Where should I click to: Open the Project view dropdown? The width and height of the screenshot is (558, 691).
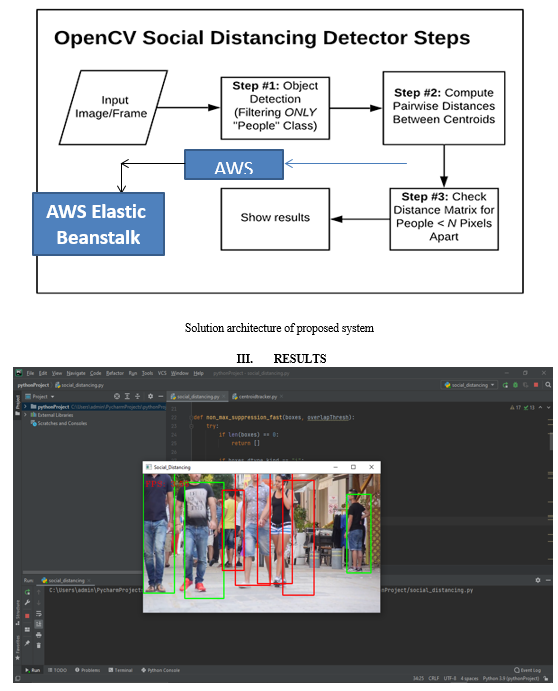click(40, 396)
